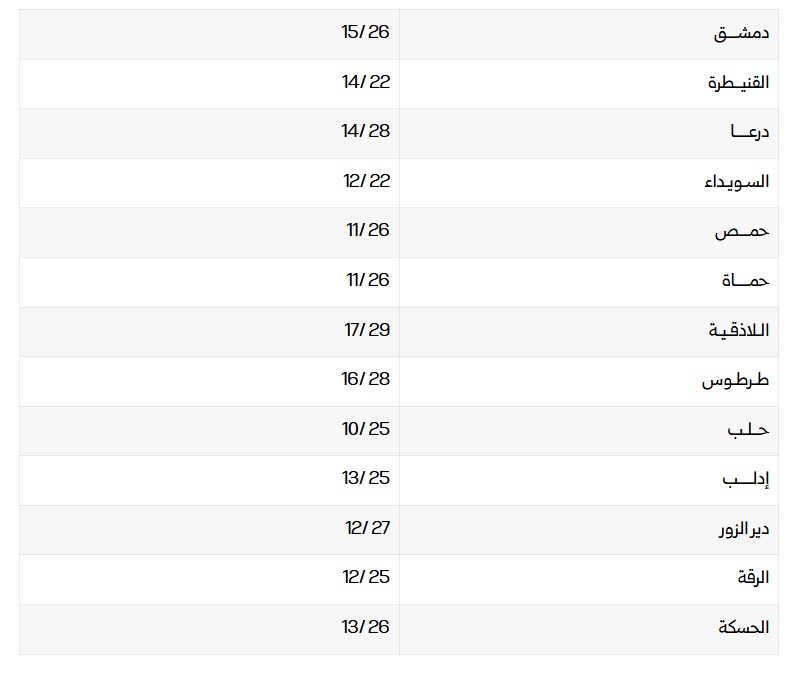Click the 14/28 temperature reading
The width and height of the screenshot is (788, 676).
[365, 131]
